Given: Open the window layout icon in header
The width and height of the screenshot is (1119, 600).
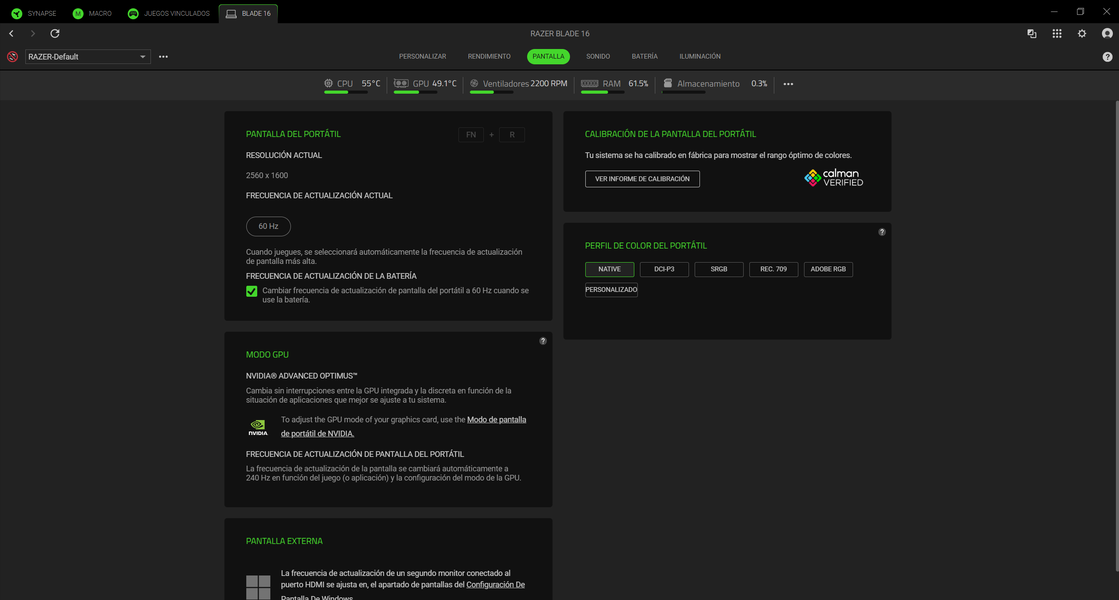Looking at the screenshot, I should pos(1032,34).
